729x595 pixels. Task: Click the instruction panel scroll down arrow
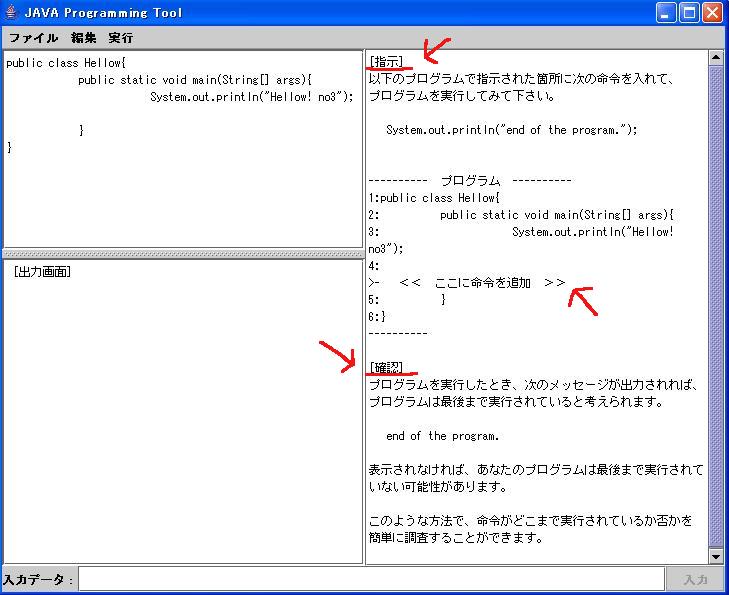click(x=716, y=556)
